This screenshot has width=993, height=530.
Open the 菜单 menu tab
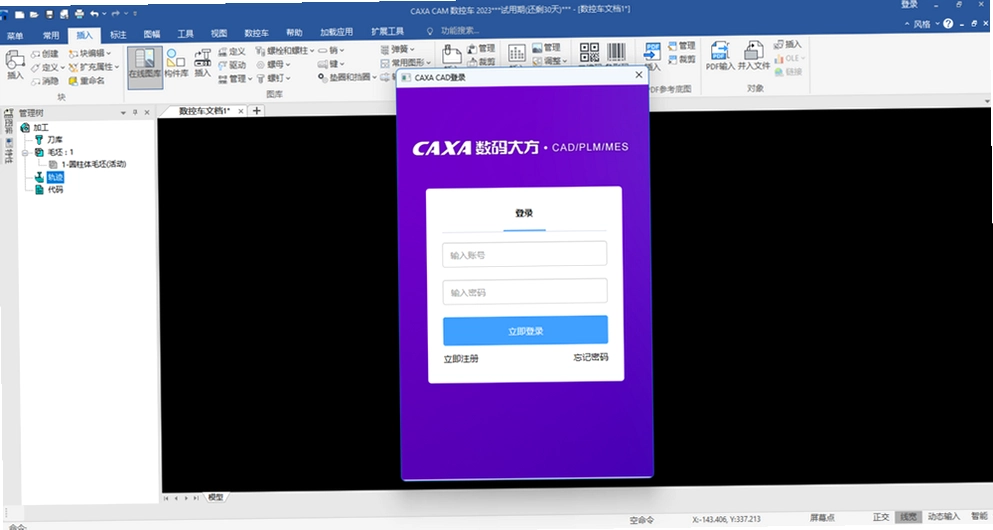coord(15,35)
